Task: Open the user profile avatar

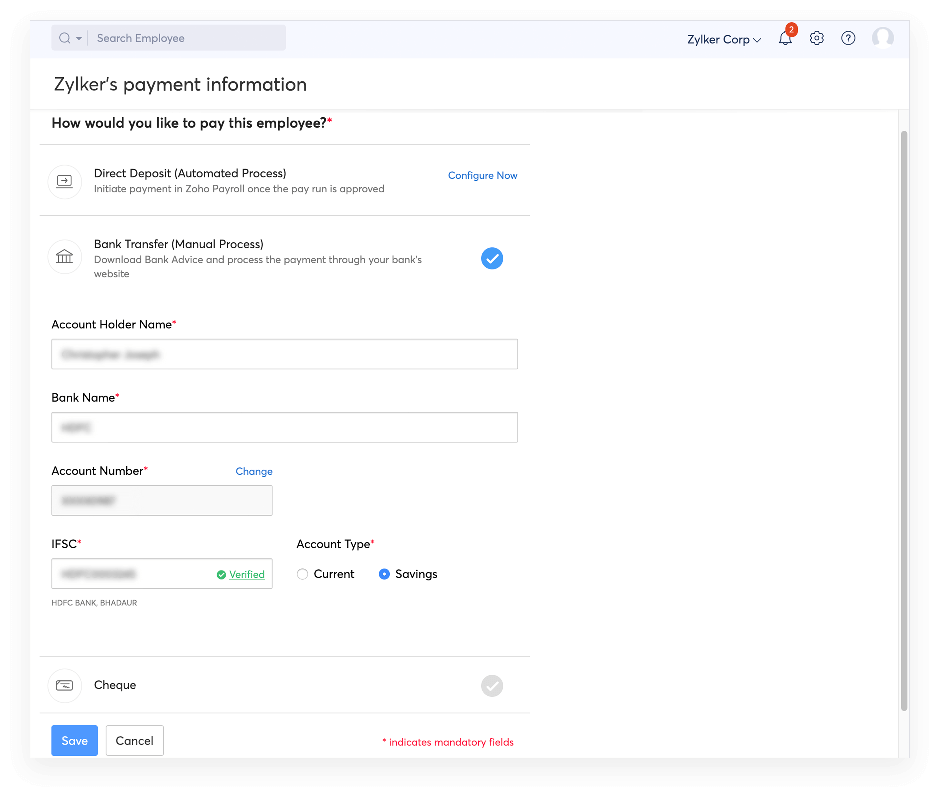Action: 882,38
